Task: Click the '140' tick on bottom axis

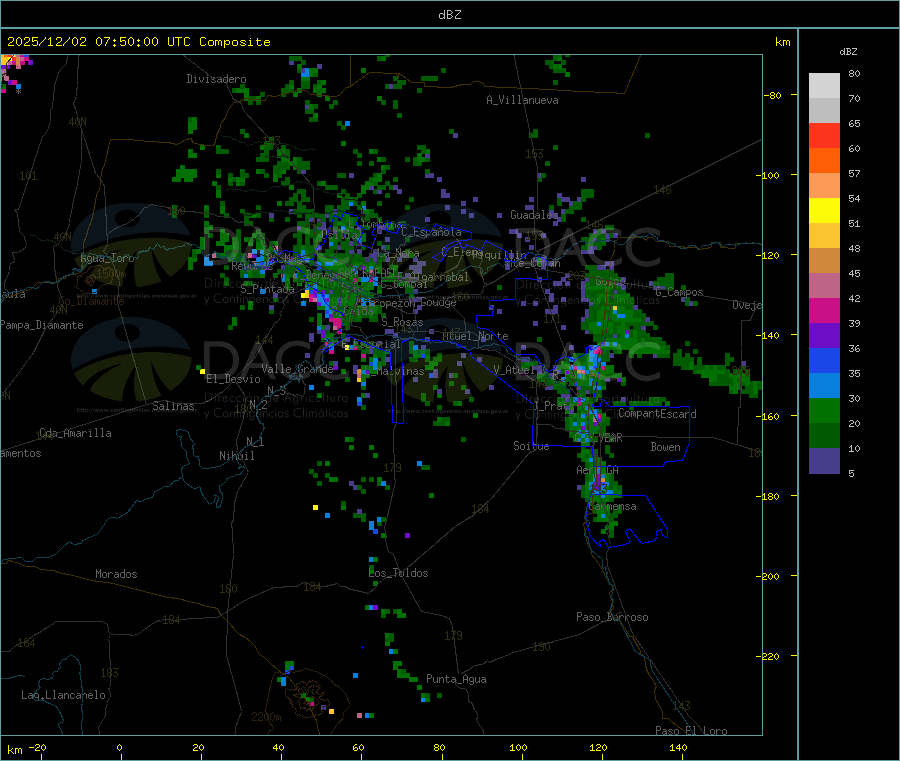Action: [678, 747]
